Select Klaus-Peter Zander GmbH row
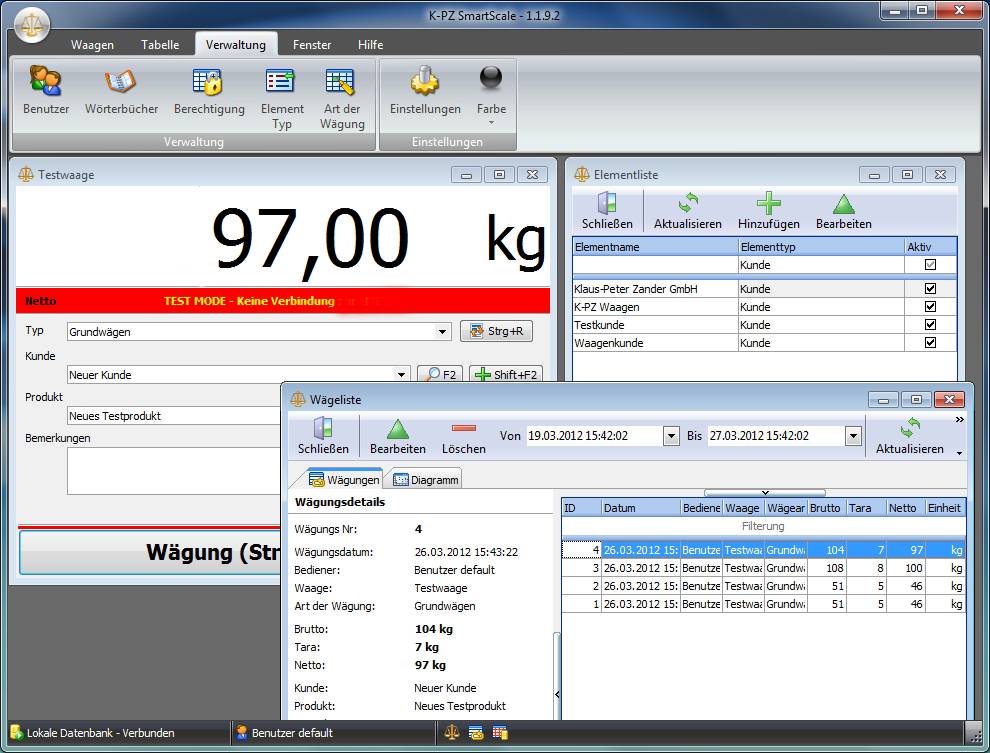 point(765,289)
